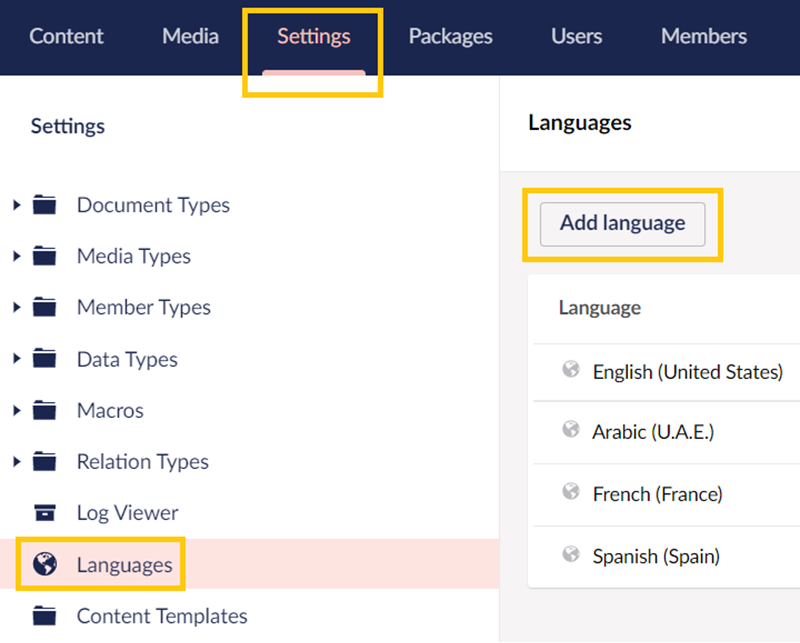Click the Media Types folder icon
The image size is (800, 643).
click(45, 256)
